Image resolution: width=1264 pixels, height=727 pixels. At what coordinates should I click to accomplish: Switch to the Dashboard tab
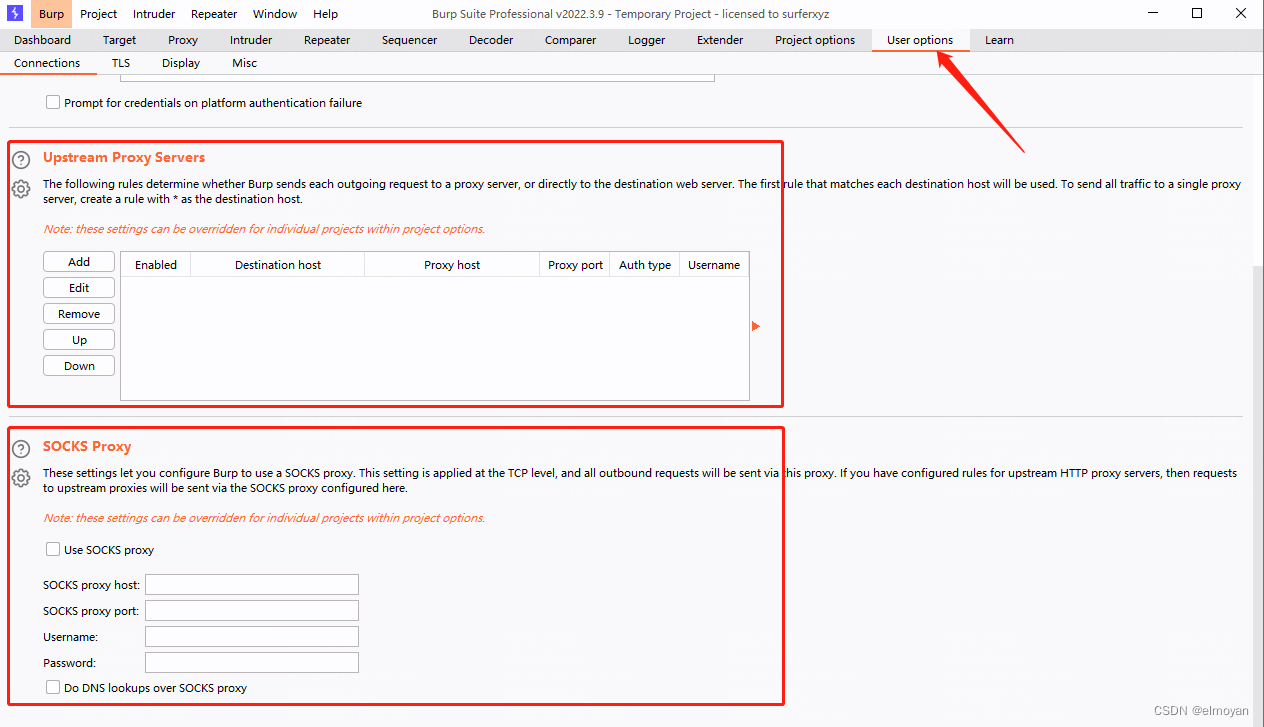(x=42, y=40)
